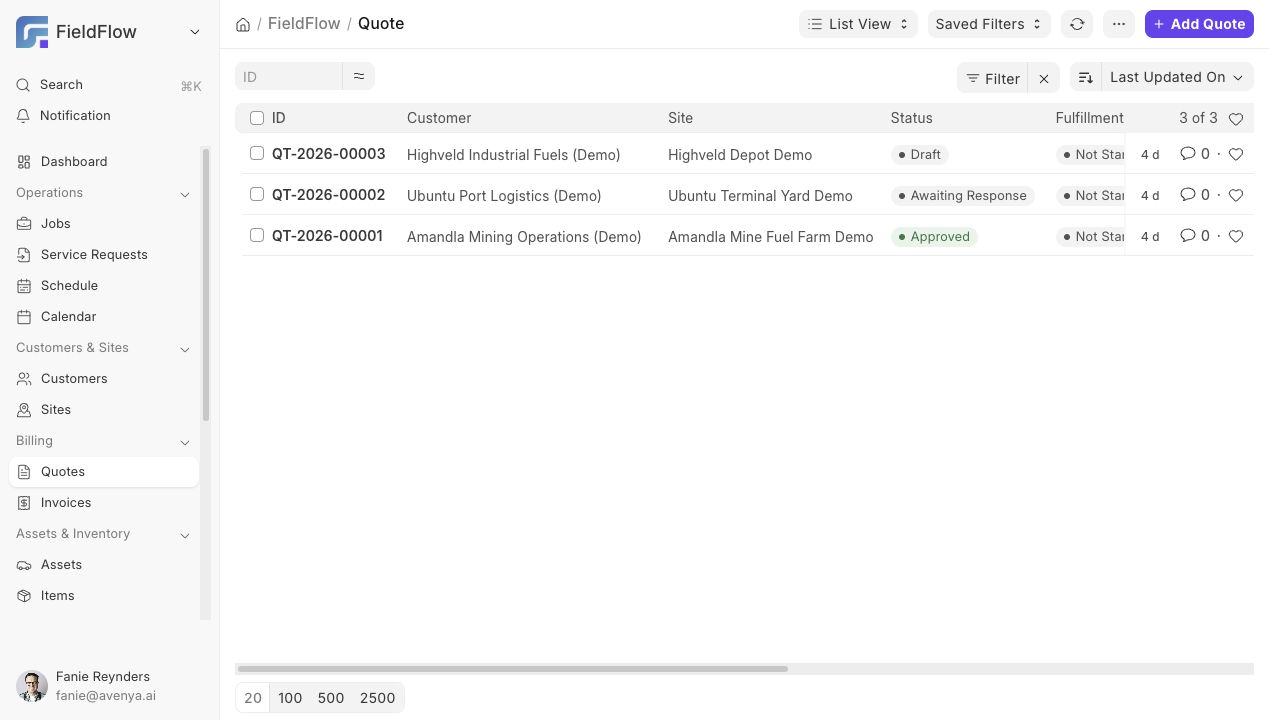Collapse the Operations section

[185, 194]
